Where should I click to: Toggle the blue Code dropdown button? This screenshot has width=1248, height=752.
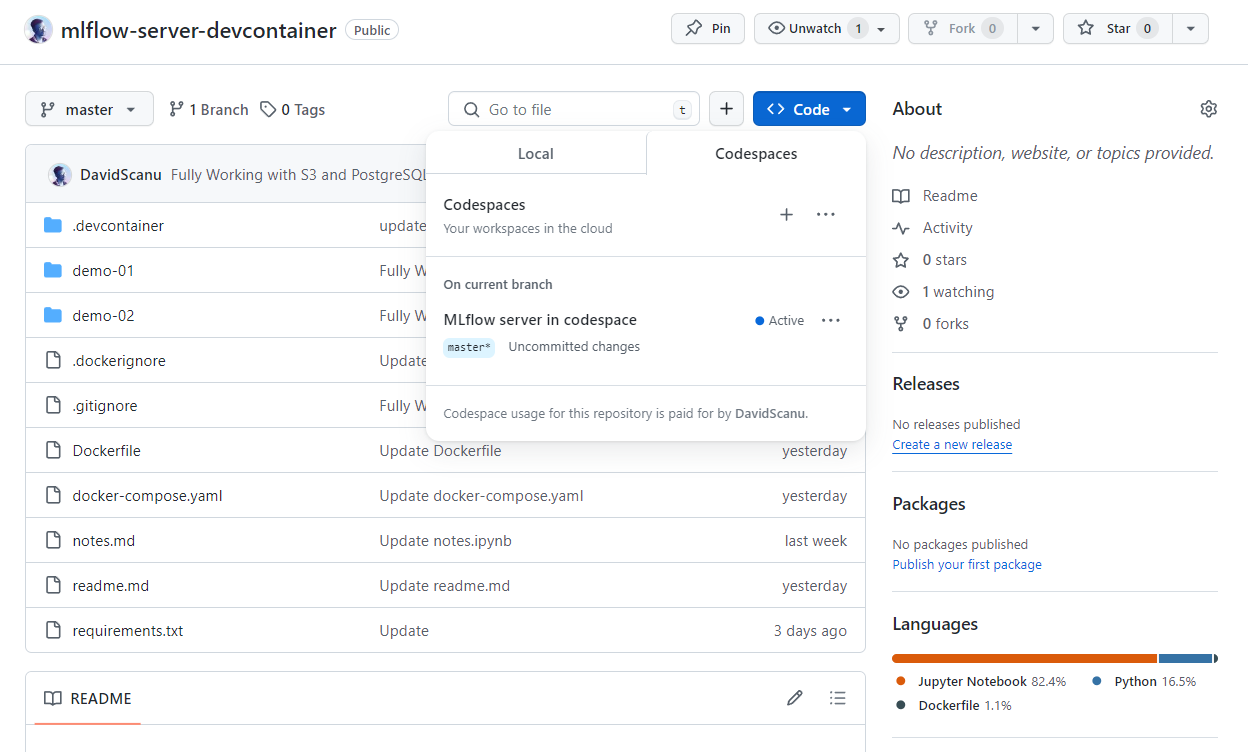click(809, 109)
